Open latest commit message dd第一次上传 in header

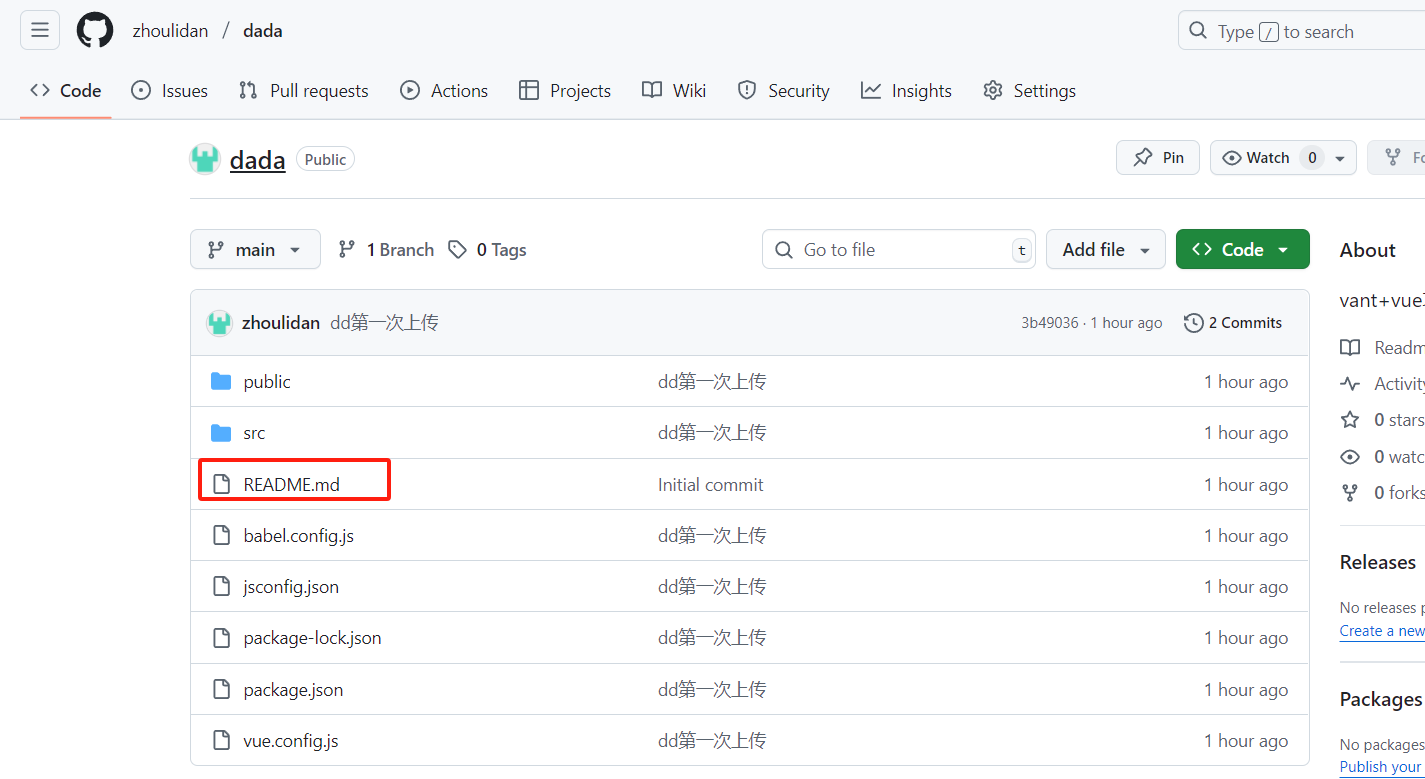(384, 323)
